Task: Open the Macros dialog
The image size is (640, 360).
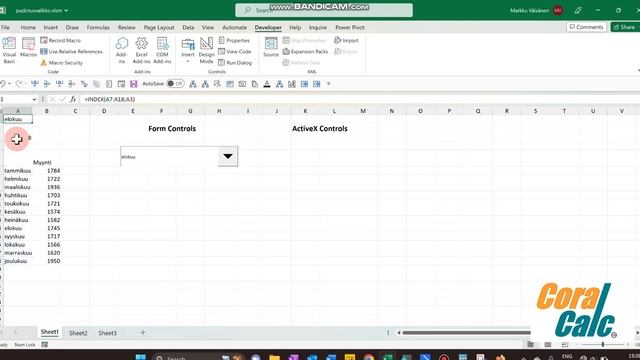Action: (28, 47)
